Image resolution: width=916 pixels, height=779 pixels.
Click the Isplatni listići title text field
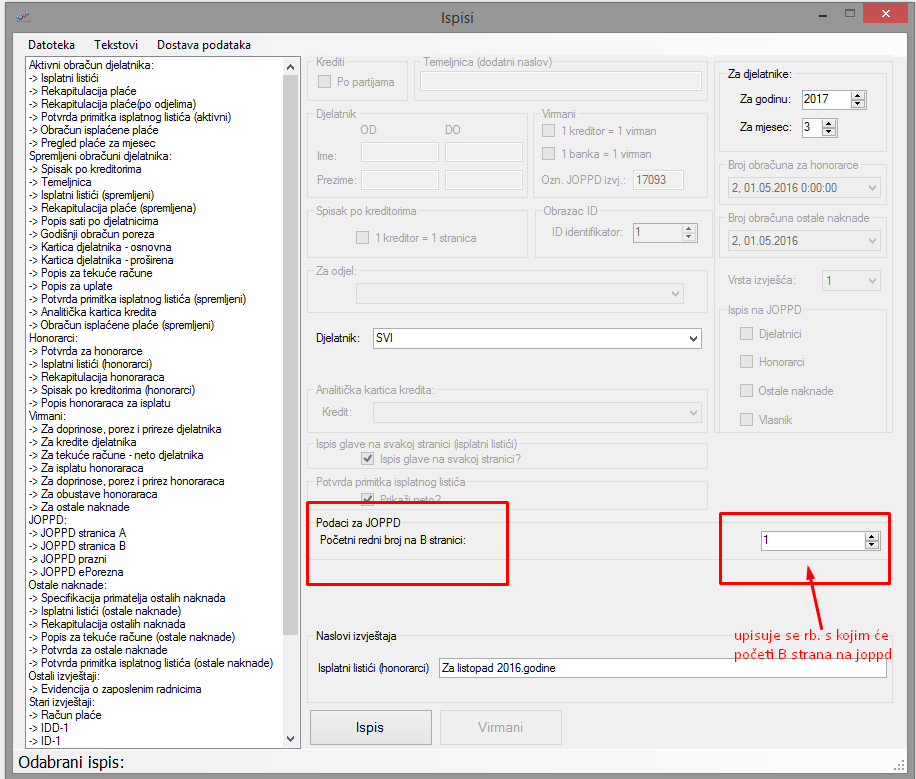[662, 667]
